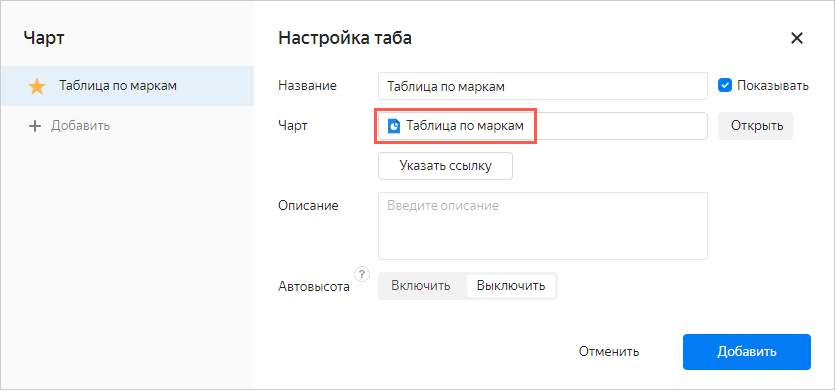The width and height of the screenshot is (835, 390).
Task: Open the Автовысота help question mark
Action: click(x=362, y=275)
